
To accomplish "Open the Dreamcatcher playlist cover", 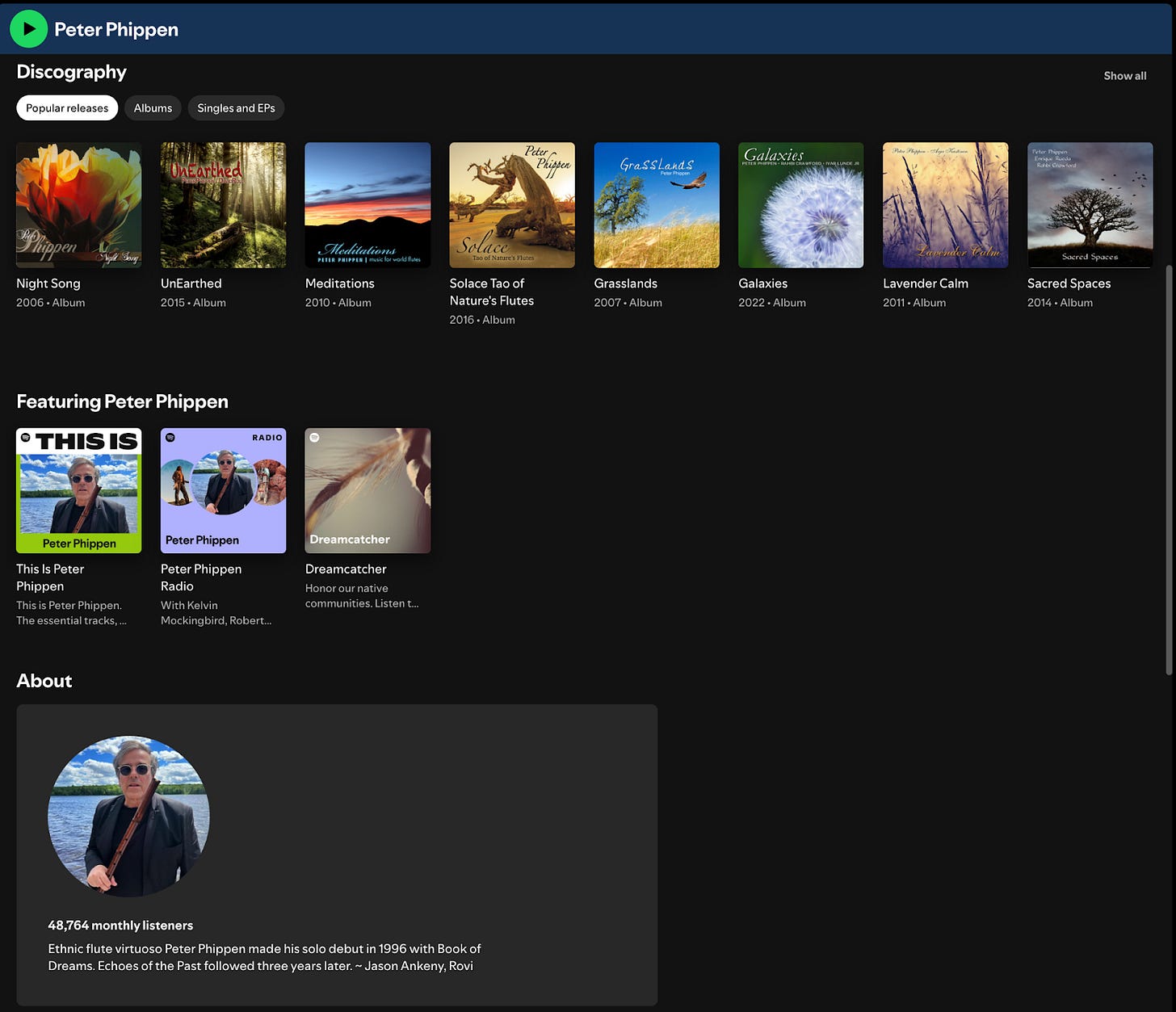I will tap(367, 490).
